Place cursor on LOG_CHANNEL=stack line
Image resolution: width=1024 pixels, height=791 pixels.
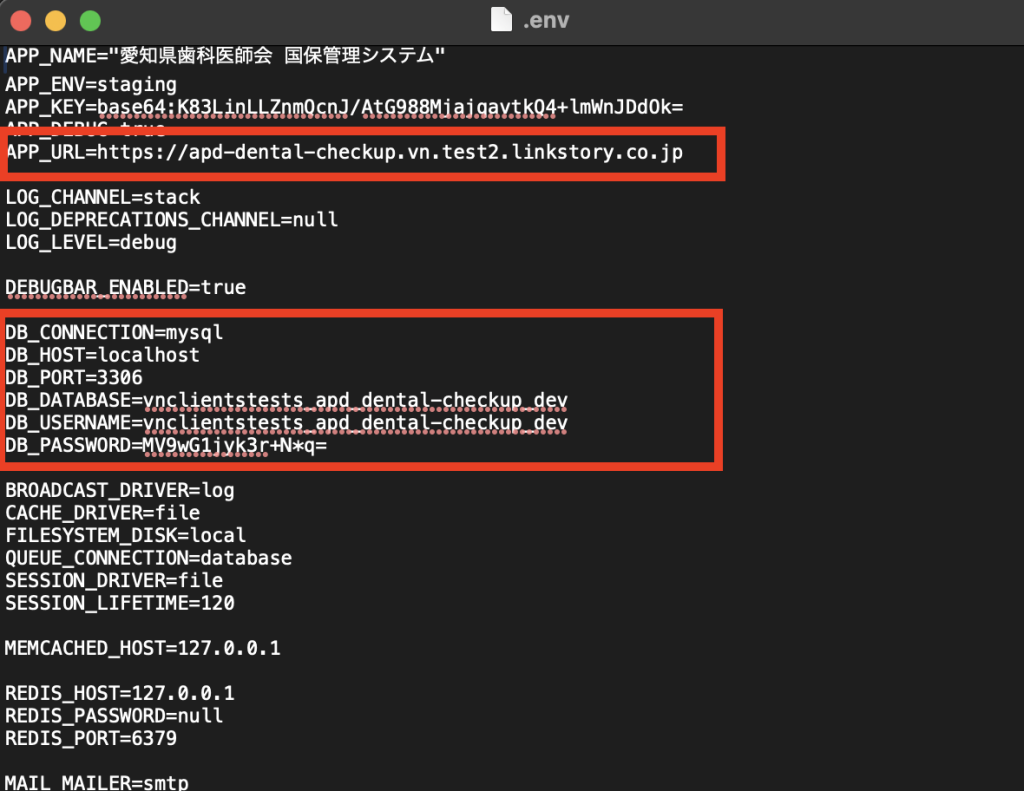pos(102,197)
